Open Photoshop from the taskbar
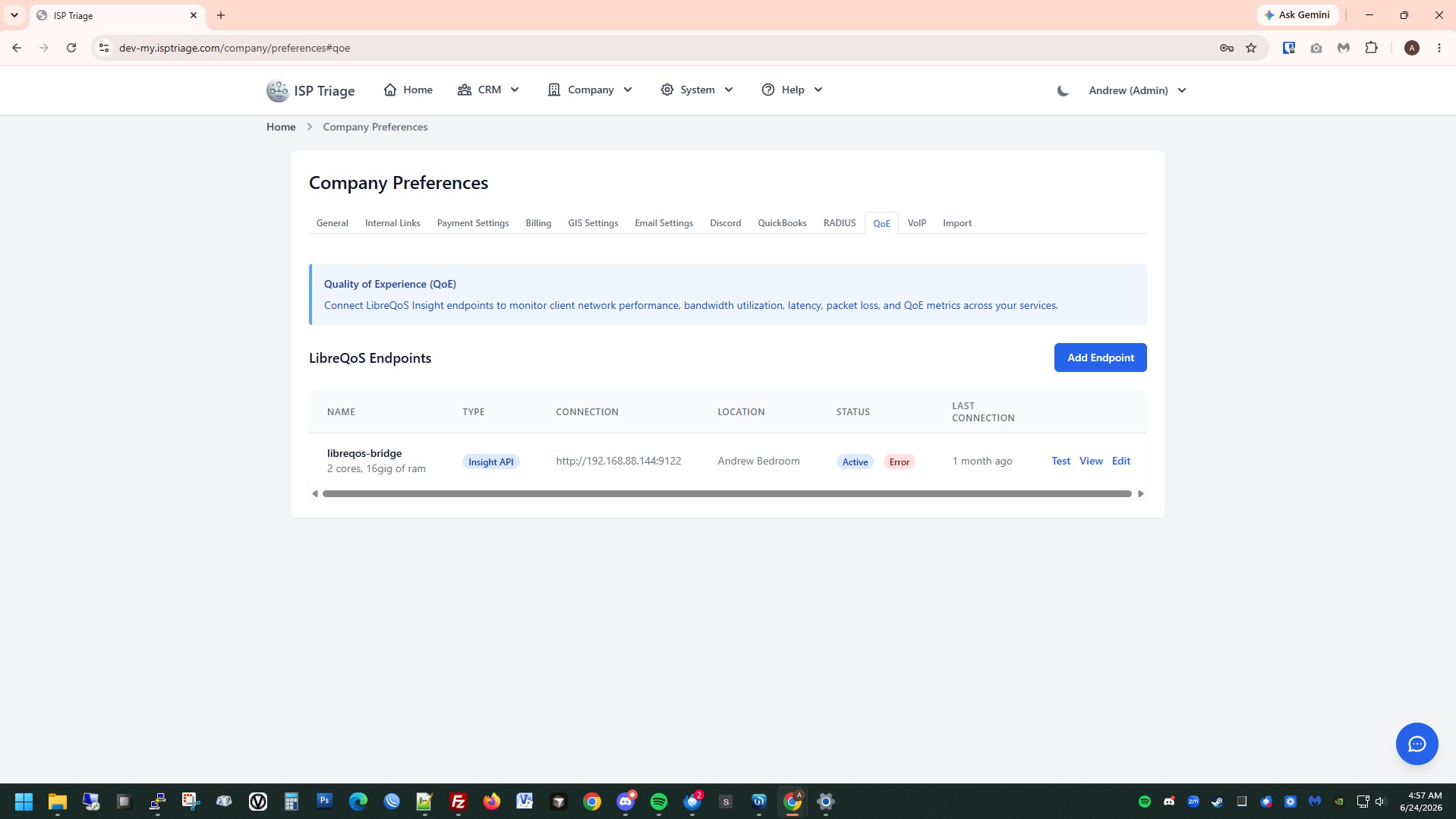1456x819 pixels. point(325,801)
